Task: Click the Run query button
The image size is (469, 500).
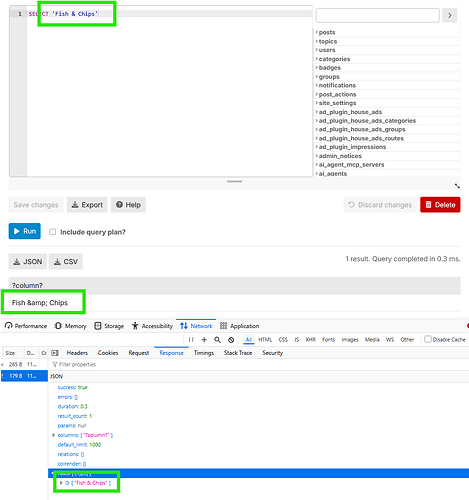Action: [x=25, y=231]
